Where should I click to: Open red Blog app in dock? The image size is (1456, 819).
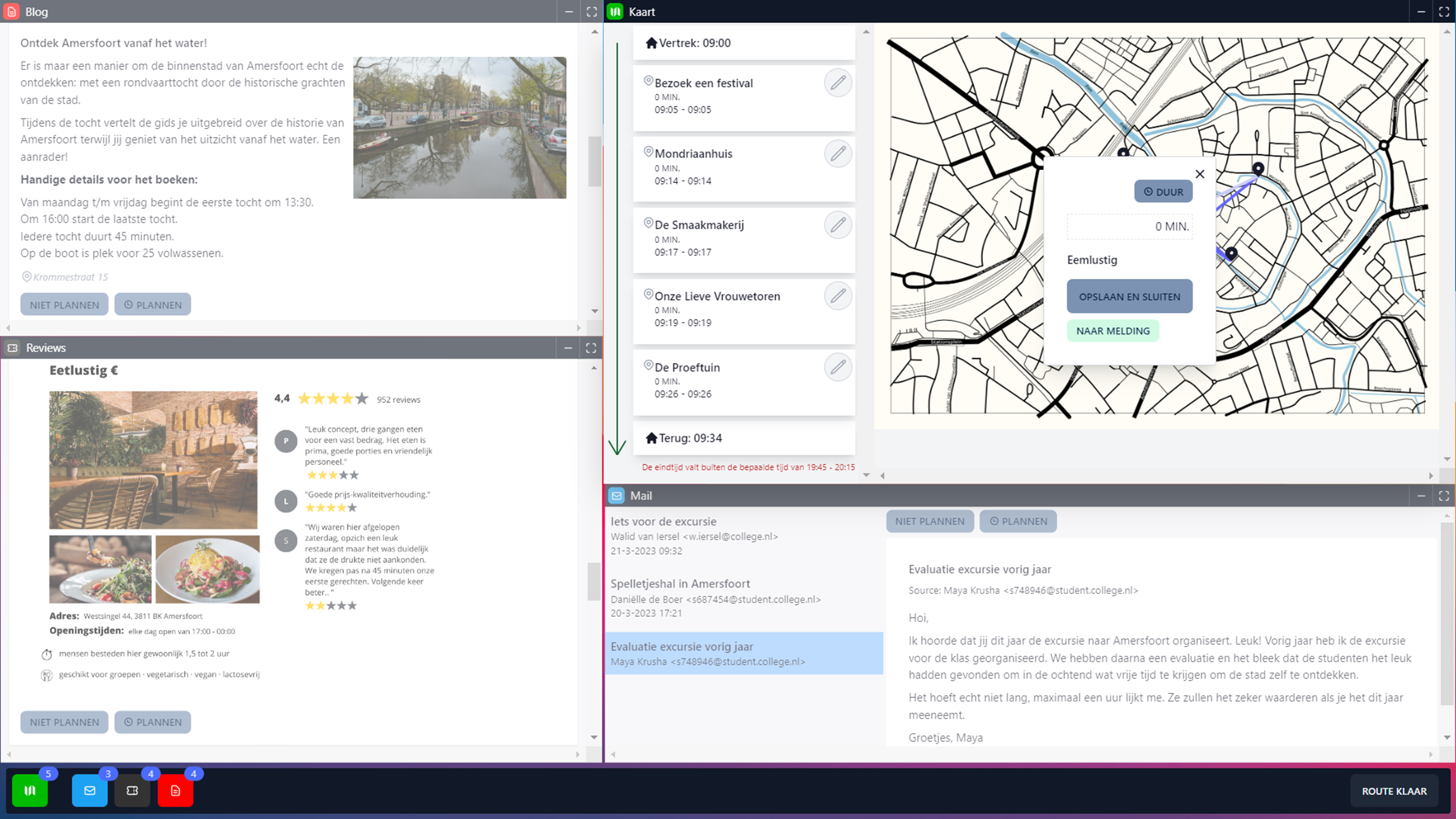(175, 790)
